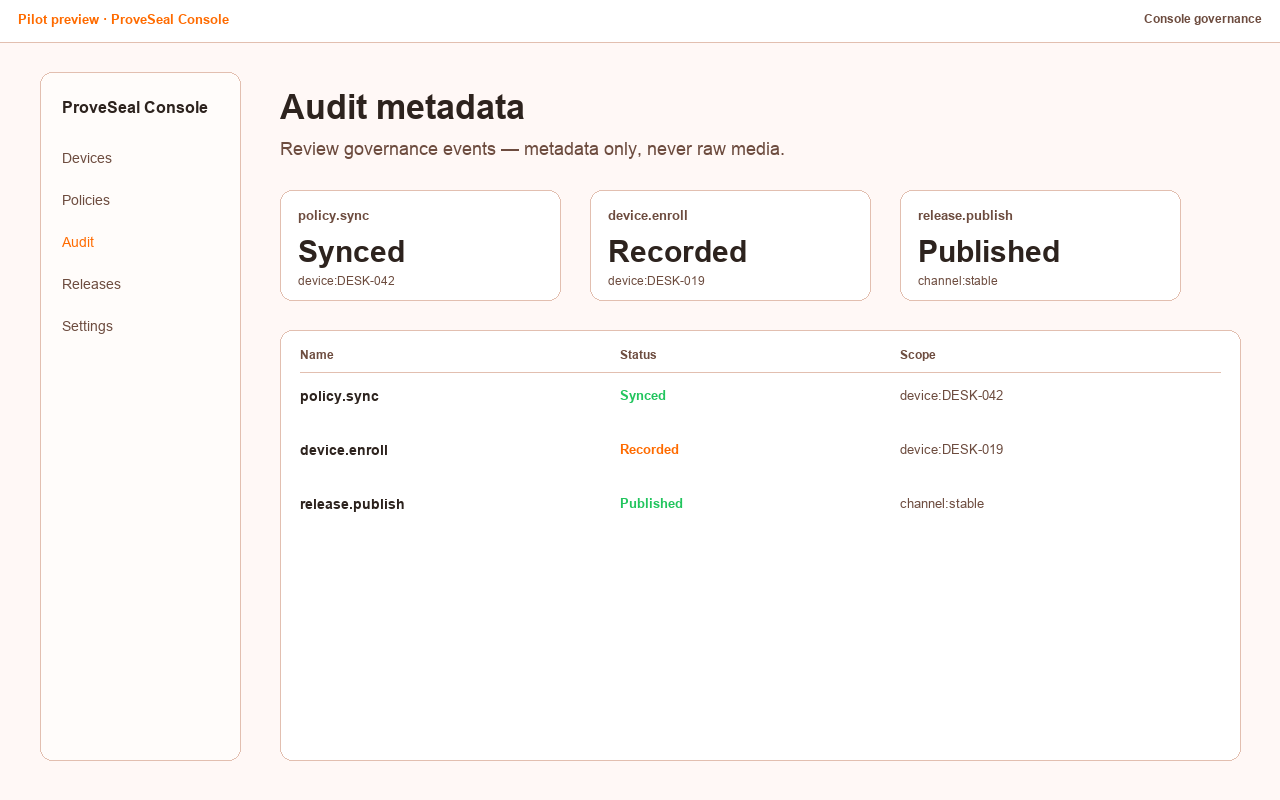
Task: Sort table by Name column header
Action: (x=317, y=355)
